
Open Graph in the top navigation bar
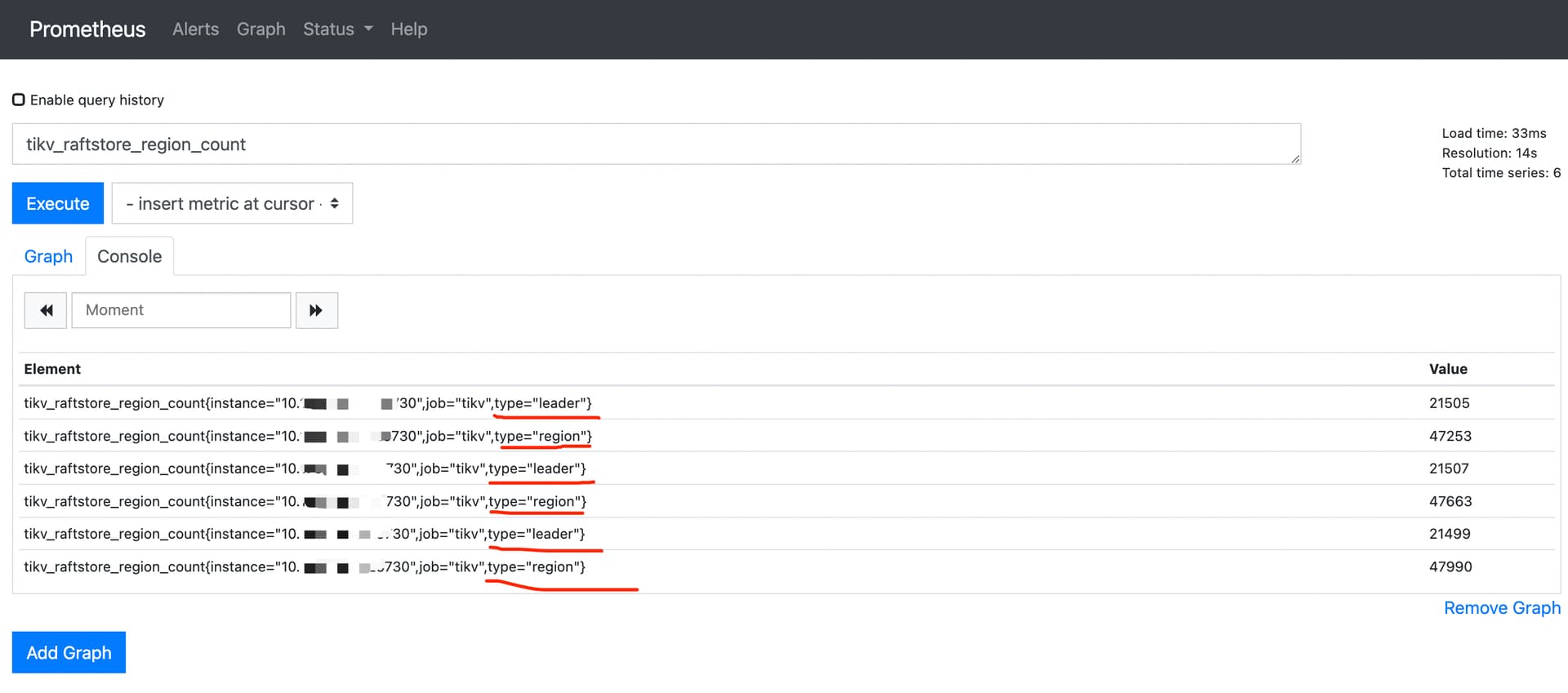[261, 29]
